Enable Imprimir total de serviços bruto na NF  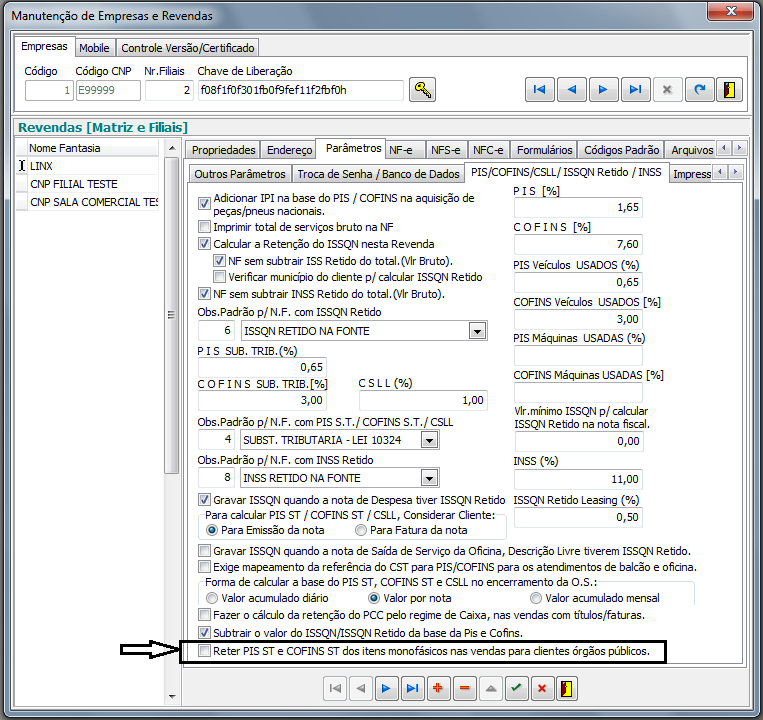coord(204,226)
